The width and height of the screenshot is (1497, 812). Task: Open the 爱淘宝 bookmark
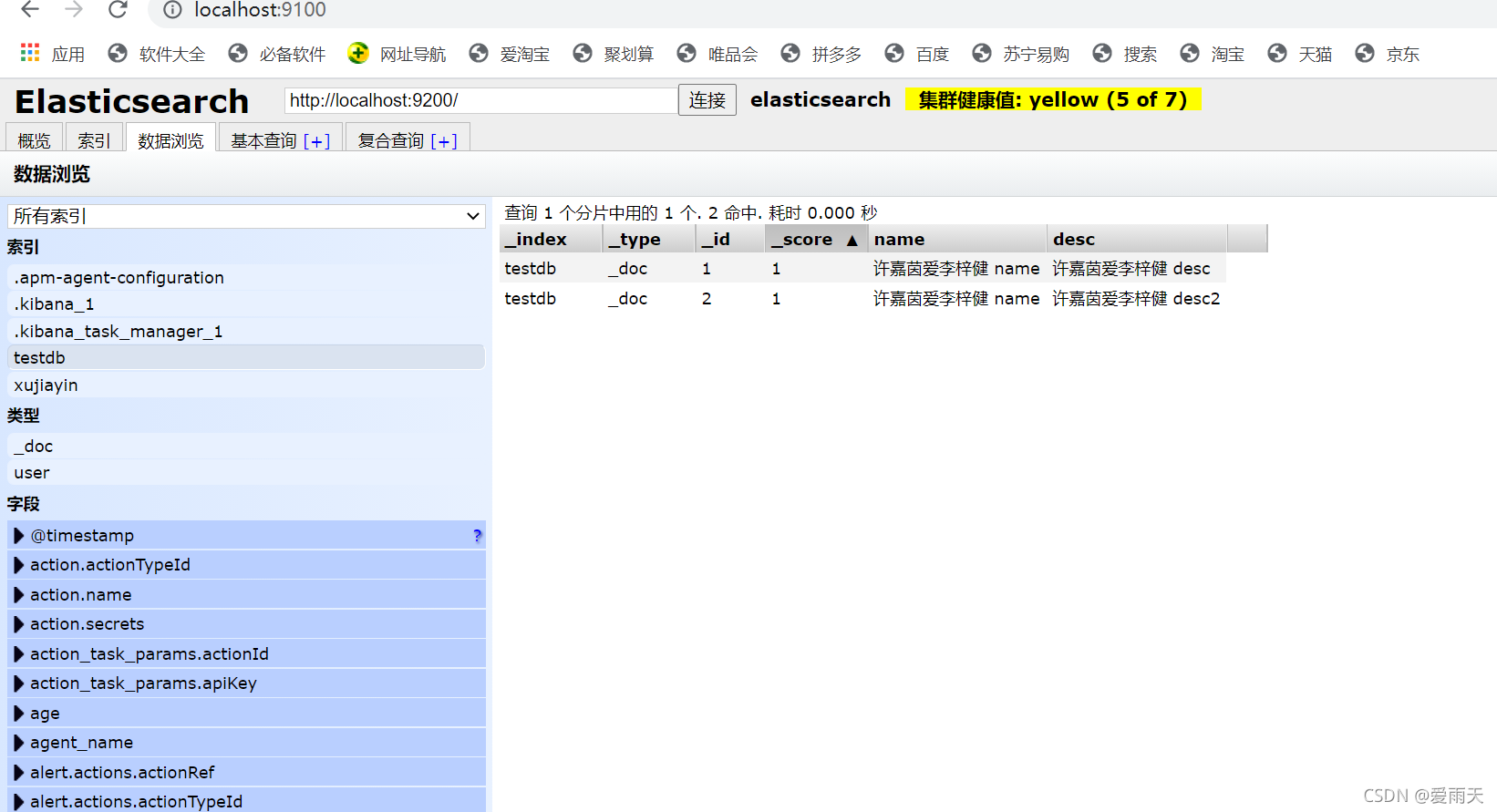point(510,54)
